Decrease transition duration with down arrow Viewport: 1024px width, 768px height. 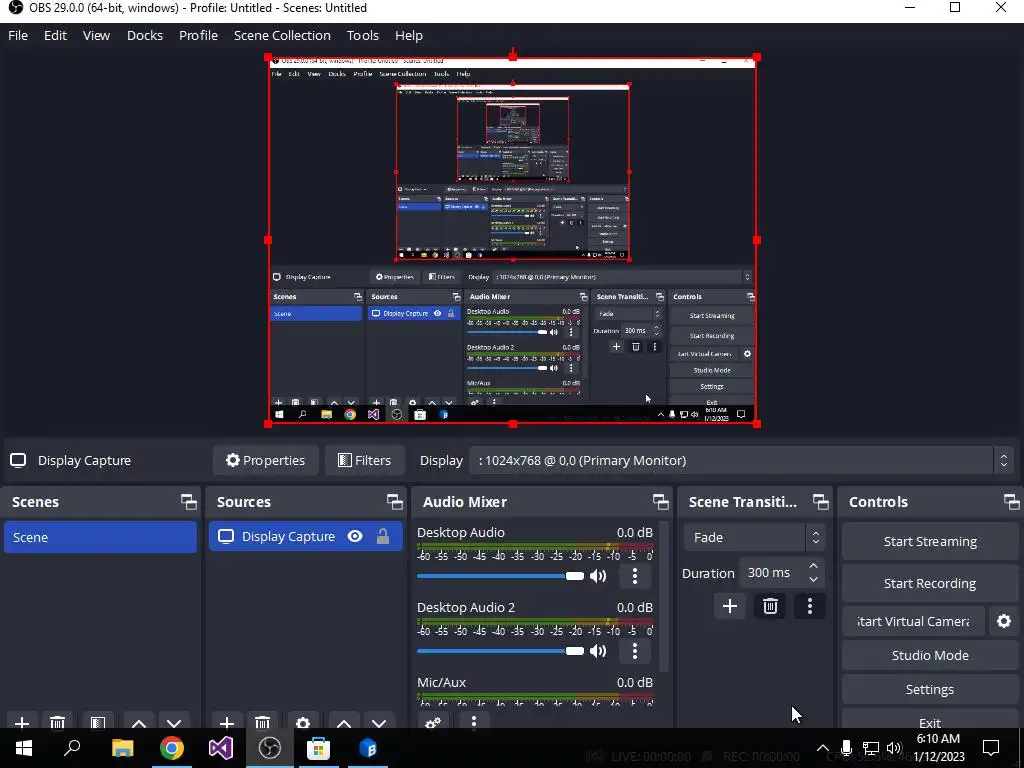coord(813,579)
